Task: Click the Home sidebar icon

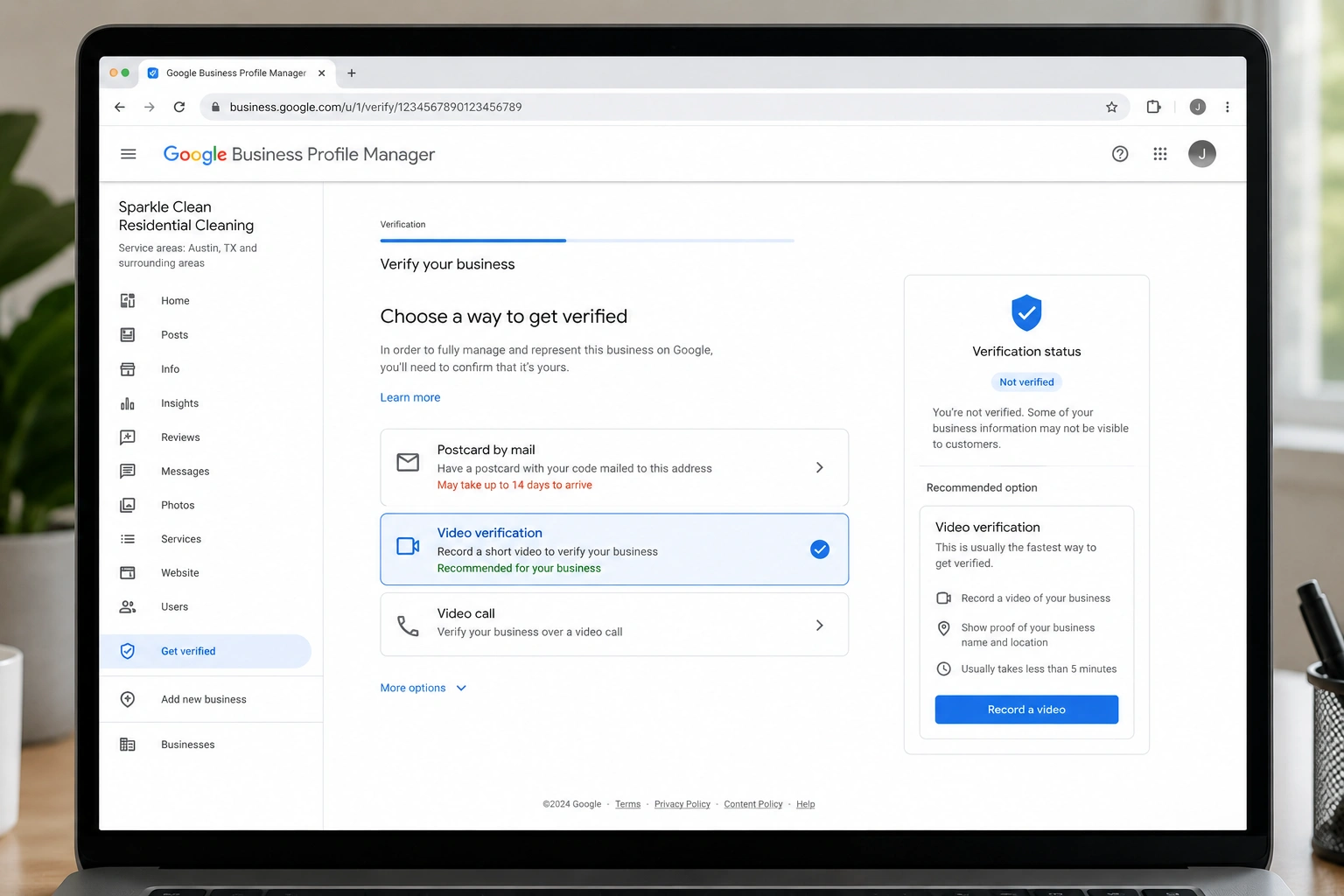Action: click(128, 301)
